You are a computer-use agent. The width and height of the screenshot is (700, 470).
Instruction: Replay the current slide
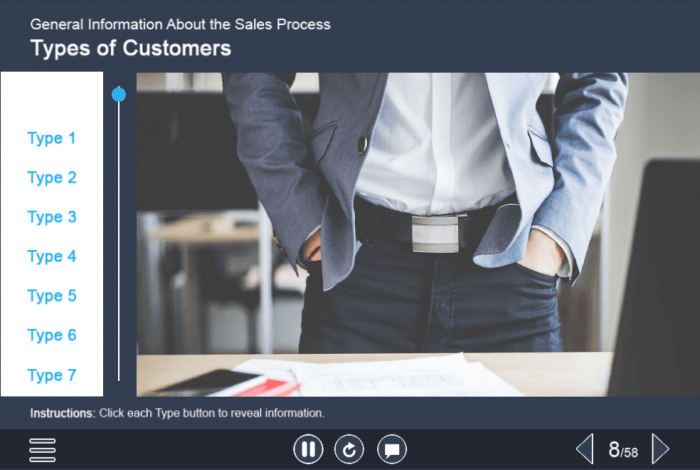coord(350,449)
